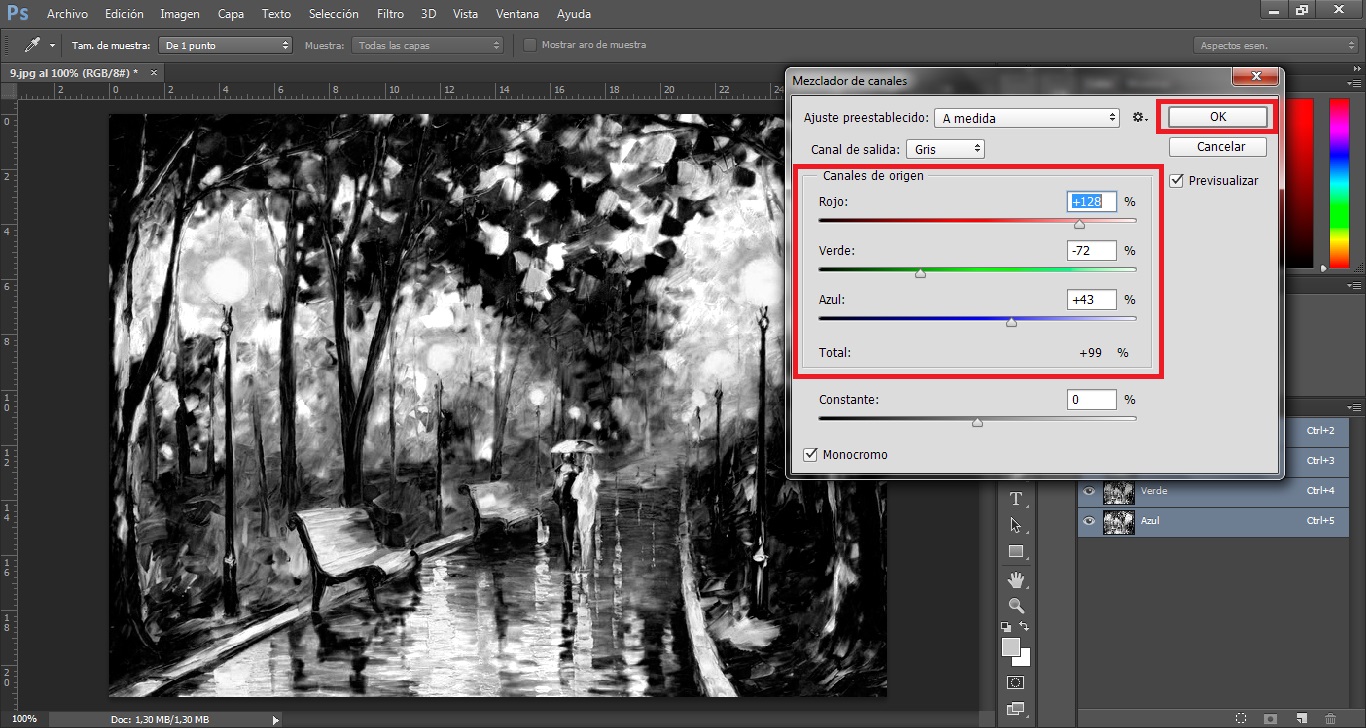Reset default foreground and background colors
Screen dimensions: 1366x728
coord(1006,627)
